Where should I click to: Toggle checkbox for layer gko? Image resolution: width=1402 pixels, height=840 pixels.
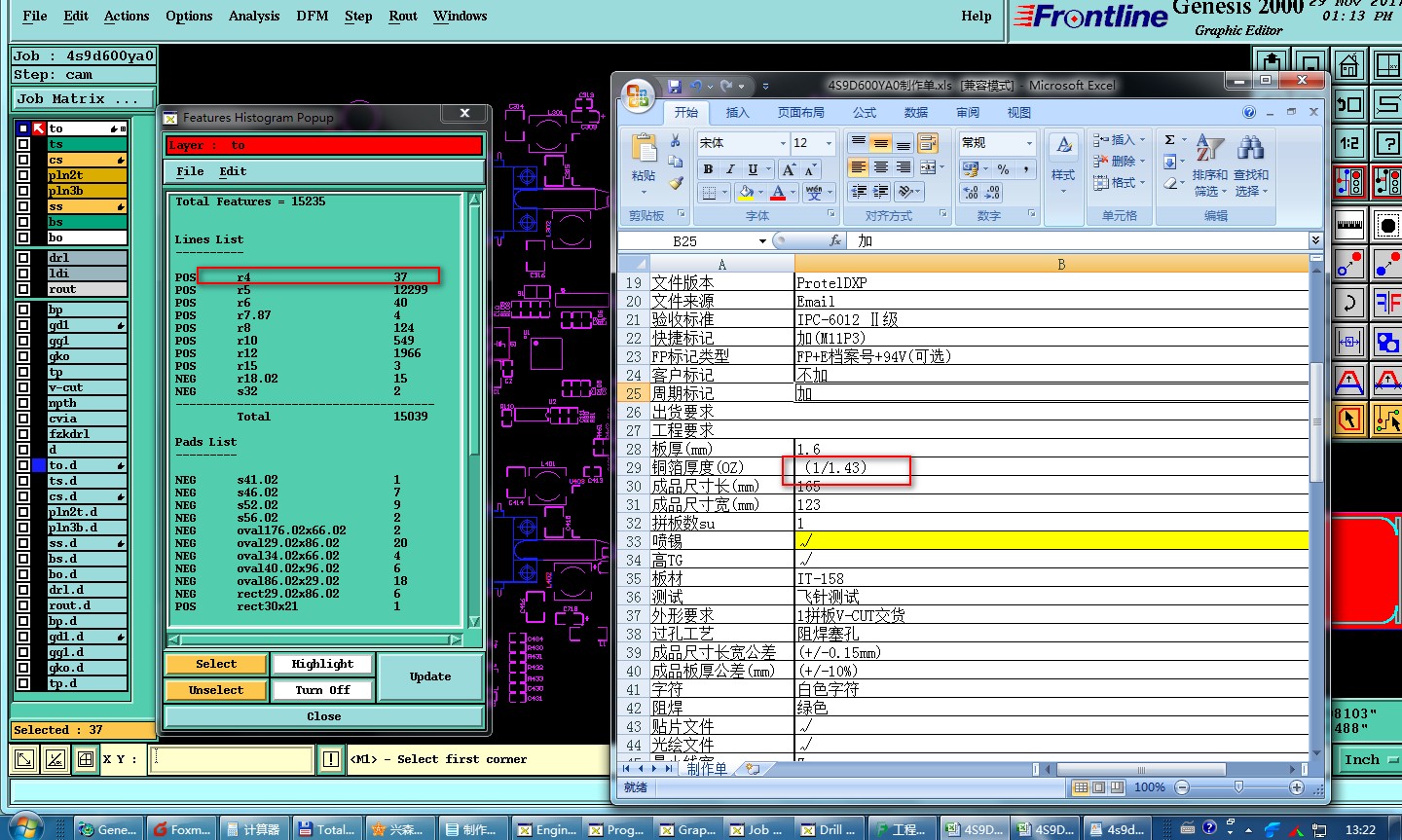click(23, 356)
